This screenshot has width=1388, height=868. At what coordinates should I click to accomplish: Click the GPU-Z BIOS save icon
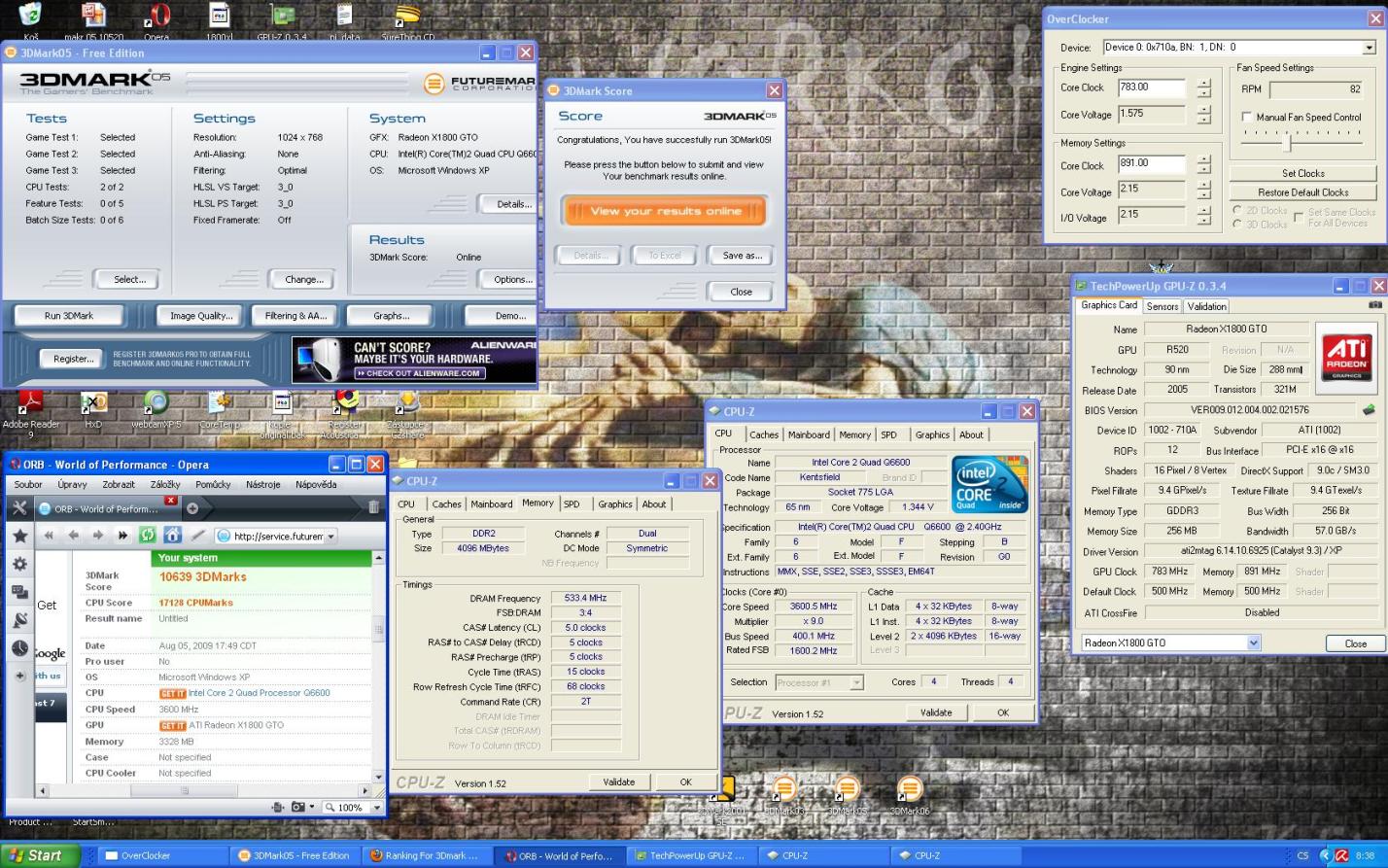click(x=1369, y=410)
